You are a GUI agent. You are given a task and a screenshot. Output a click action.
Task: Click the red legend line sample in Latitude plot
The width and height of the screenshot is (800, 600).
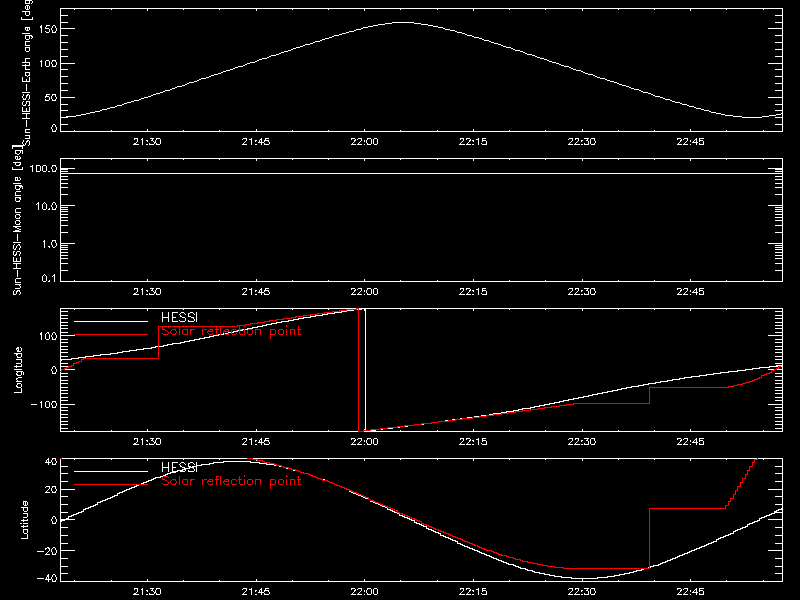tap(111, 484)
